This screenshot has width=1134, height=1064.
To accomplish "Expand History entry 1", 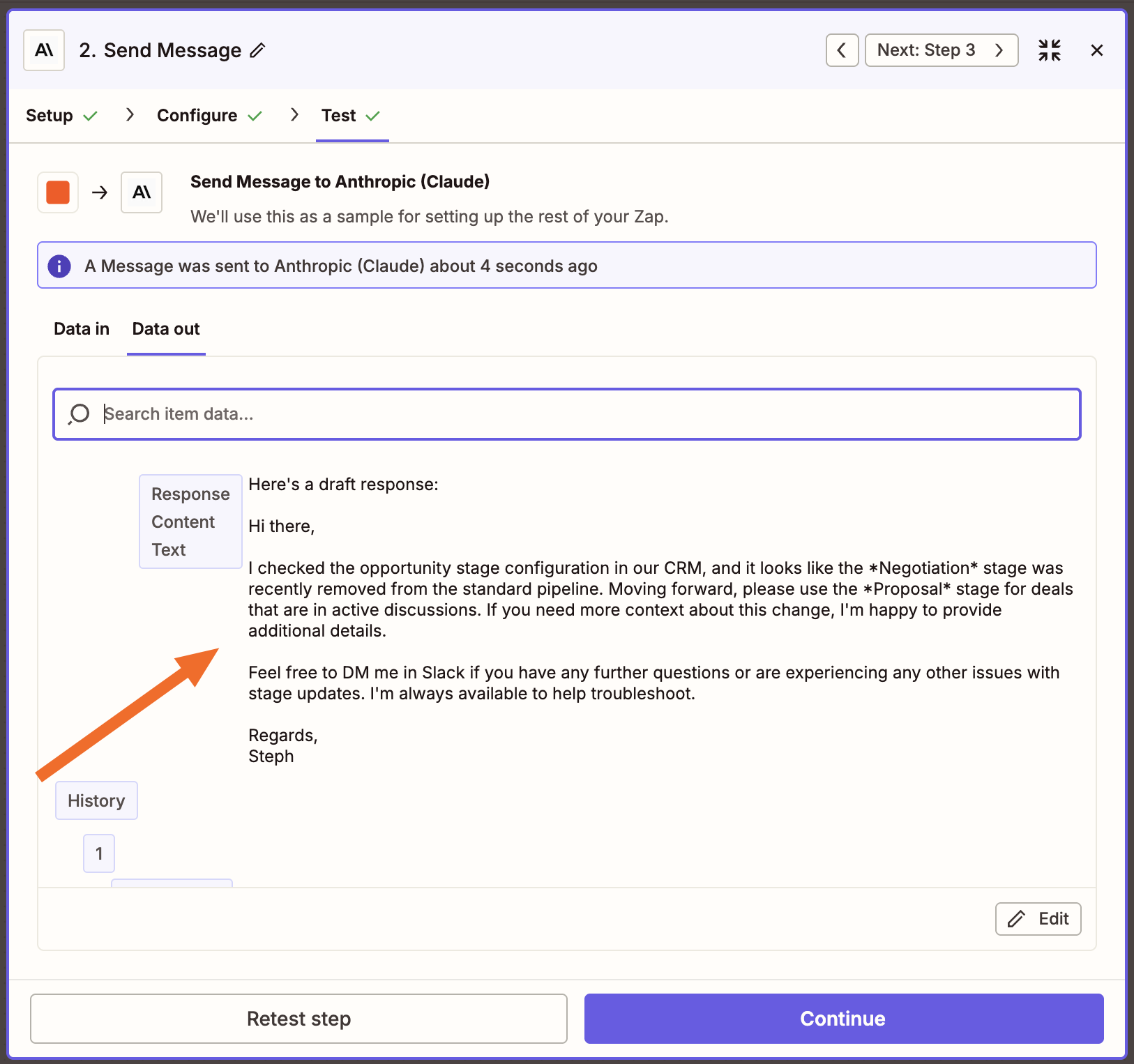I will (x=99, y=853).
